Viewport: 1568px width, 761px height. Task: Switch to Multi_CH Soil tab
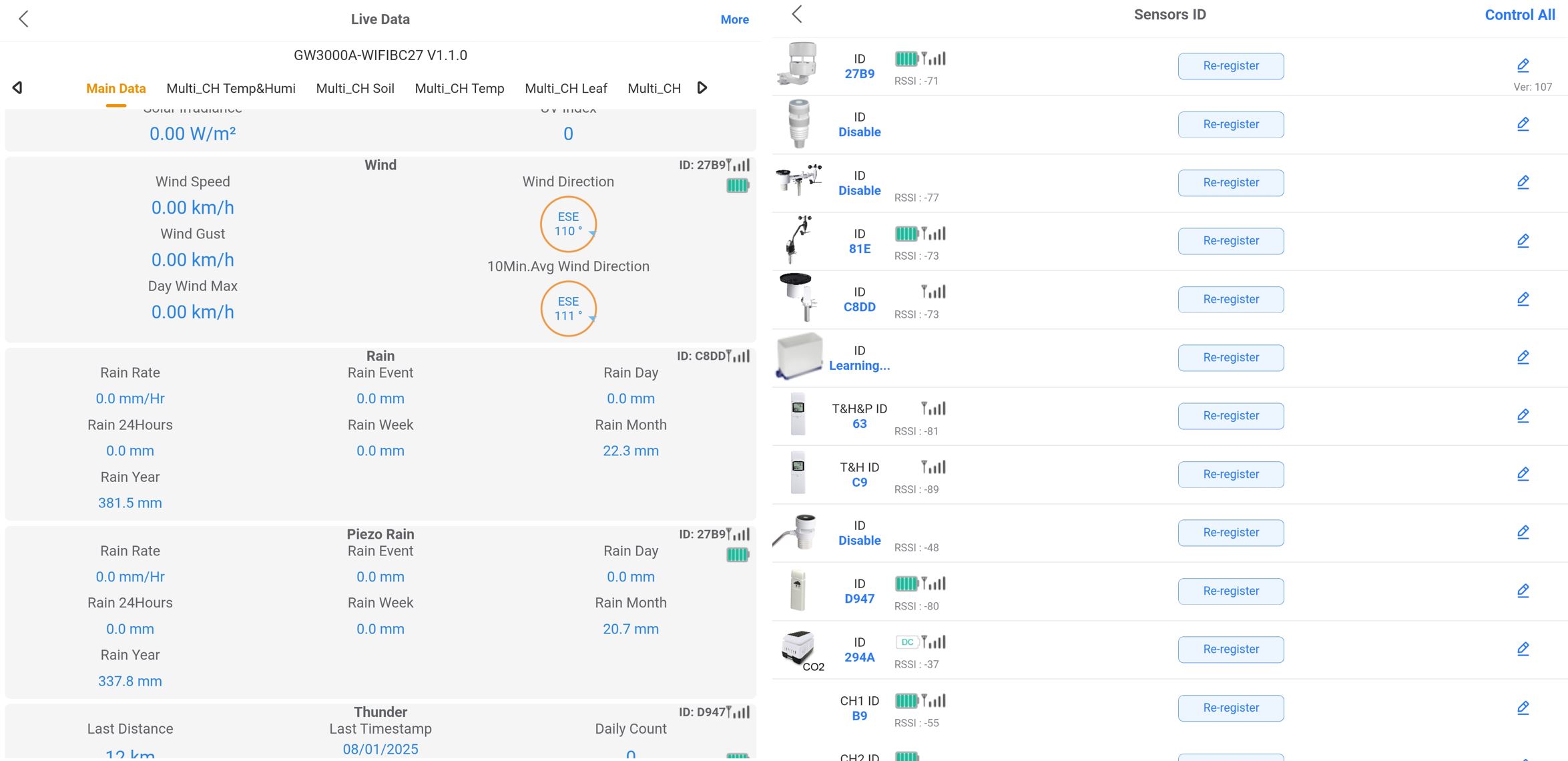pos(355,88)
